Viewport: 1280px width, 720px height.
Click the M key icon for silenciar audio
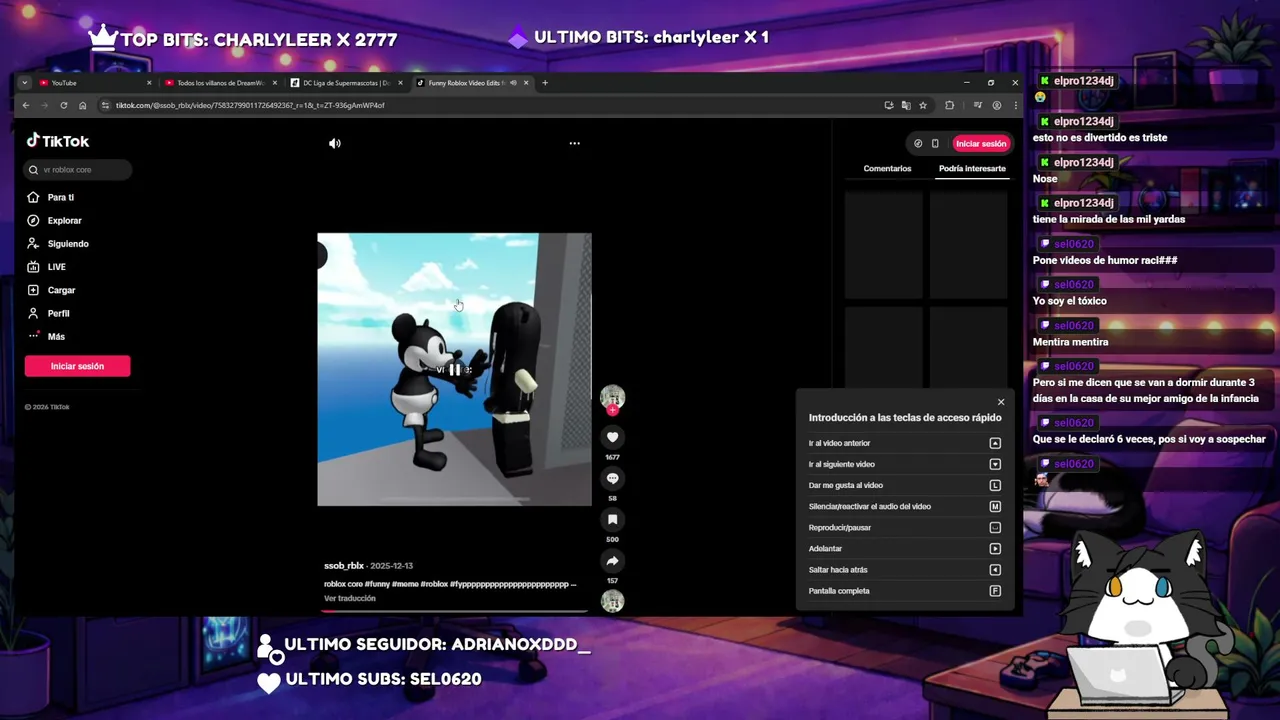point(995,506)
